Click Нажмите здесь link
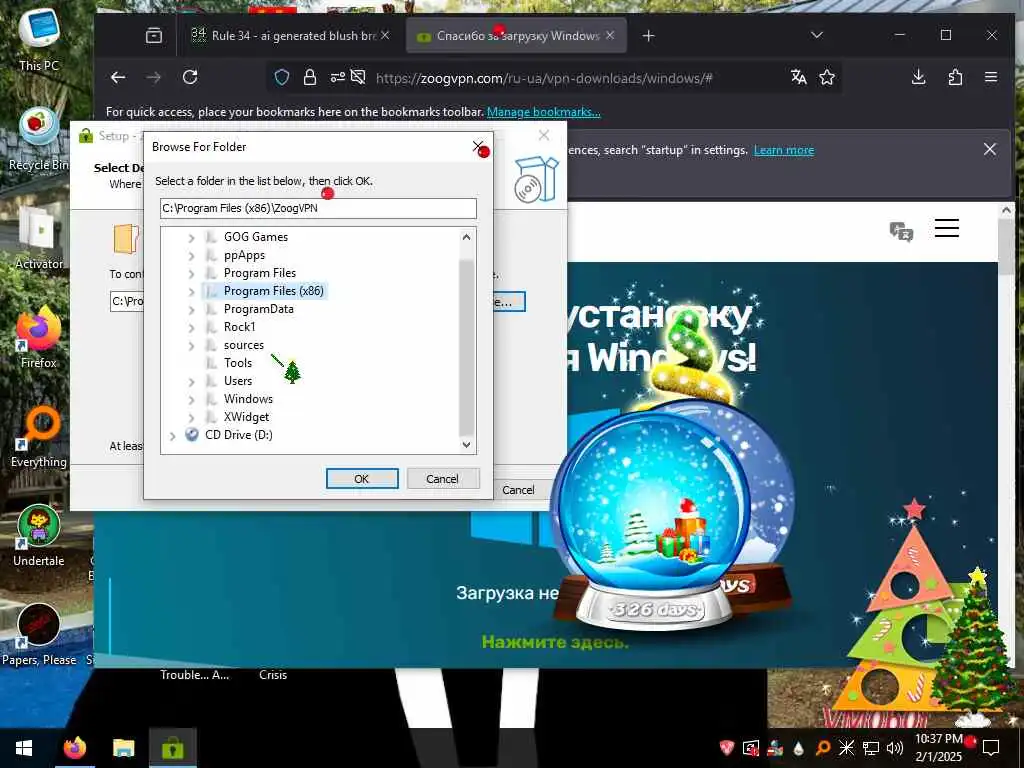The height and width of the screenshot is (768, 1024). coord(555,643)
